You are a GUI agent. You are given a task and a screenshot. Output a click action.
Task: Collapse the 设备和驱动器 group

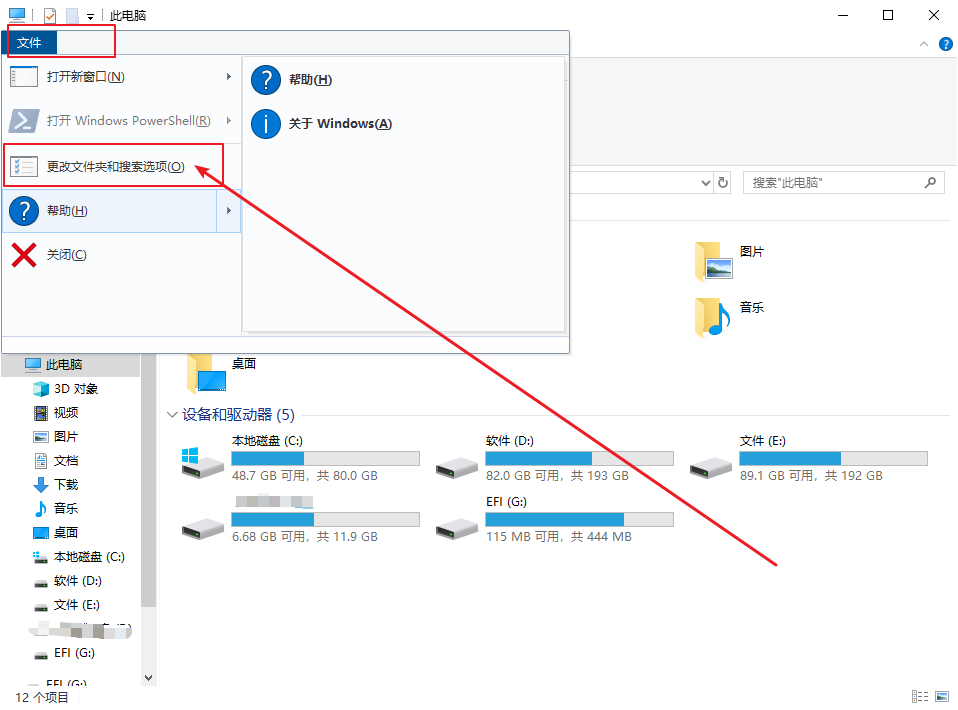coord(171,414)
